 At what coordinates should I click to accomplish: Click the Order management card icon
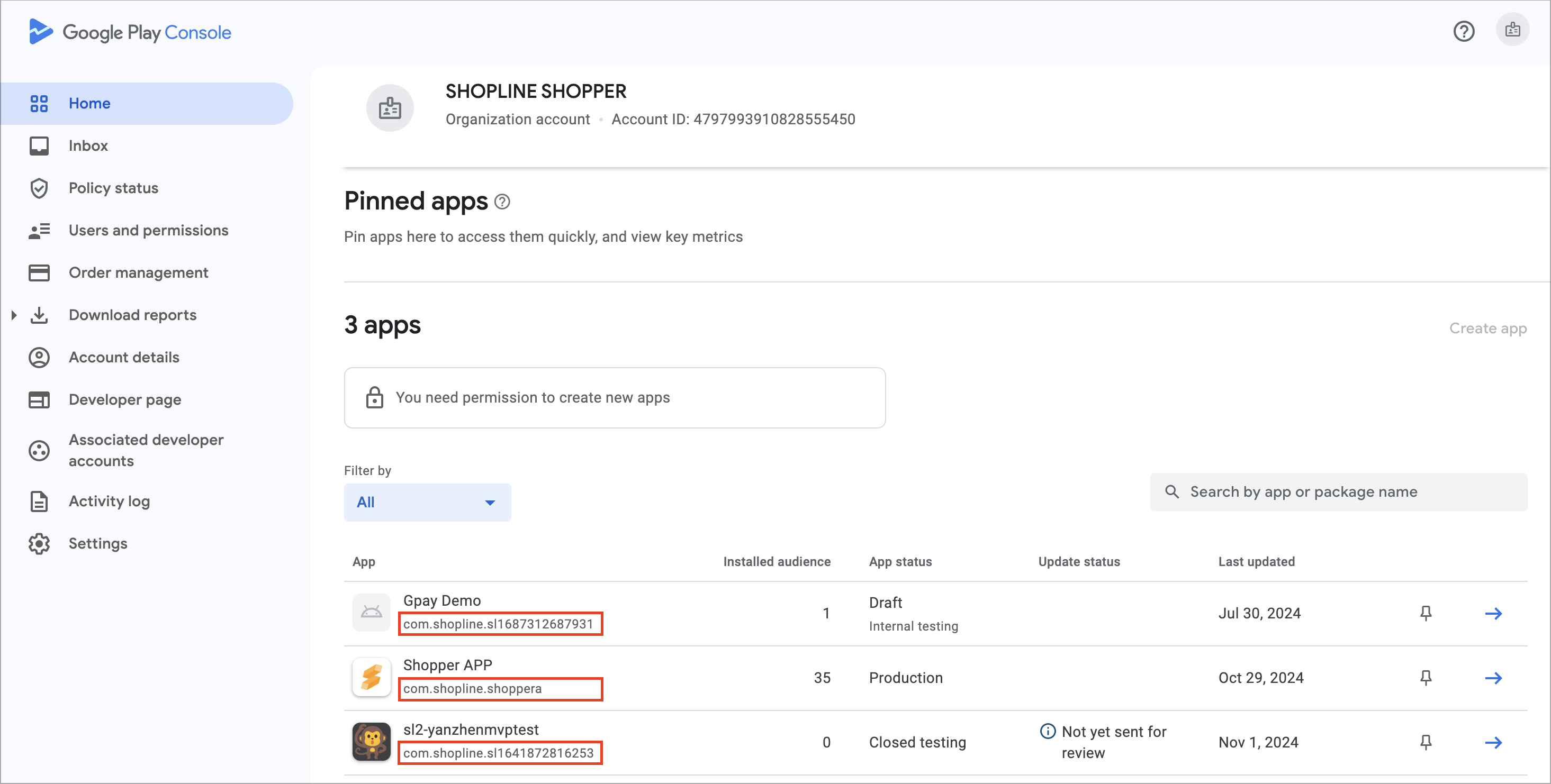(x=39, y=272)
